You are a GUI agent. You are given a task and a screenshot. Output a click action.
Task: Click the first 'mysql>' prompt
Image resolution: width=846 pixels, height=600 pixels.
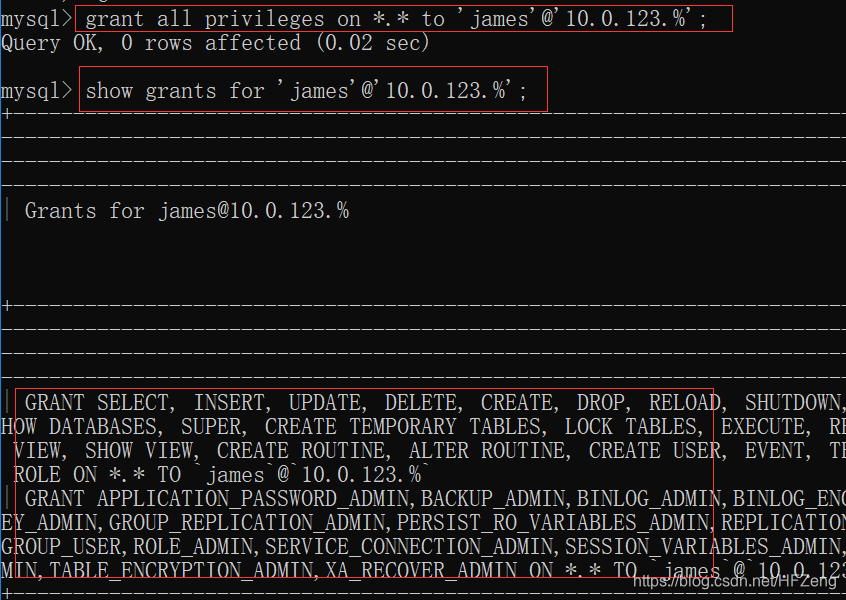pyautogui.click(x=36, y=19)
